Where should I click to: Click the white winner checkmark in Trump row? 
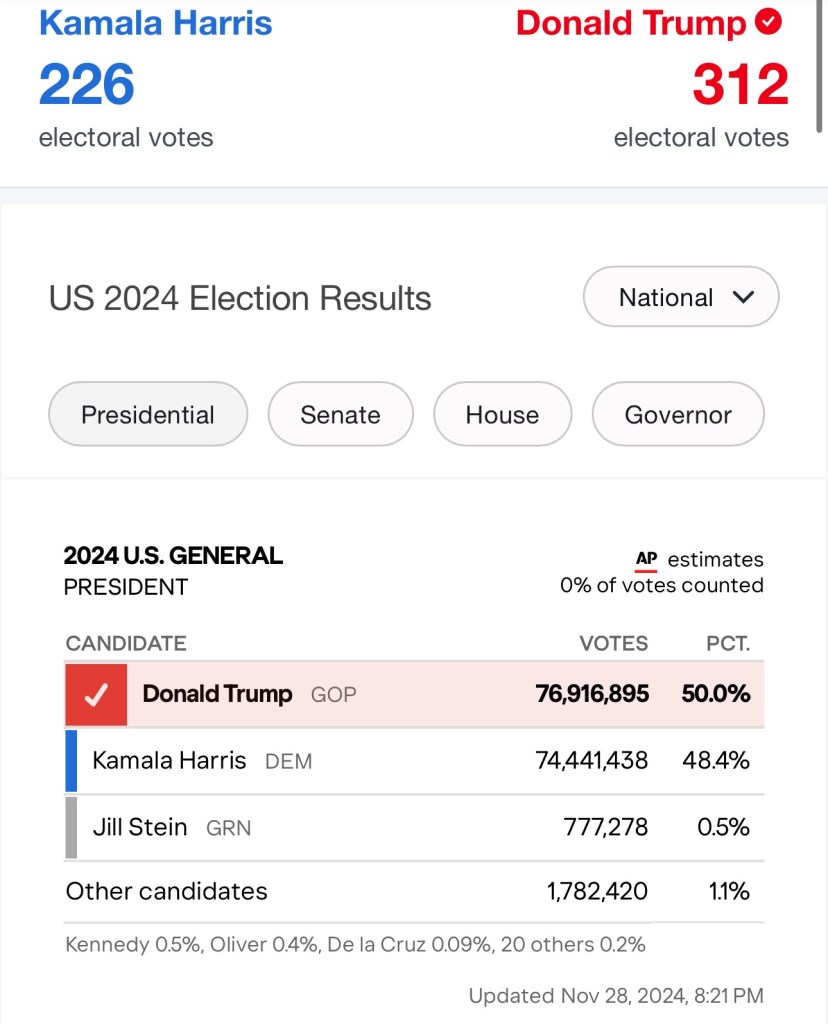tap(96, 695)
